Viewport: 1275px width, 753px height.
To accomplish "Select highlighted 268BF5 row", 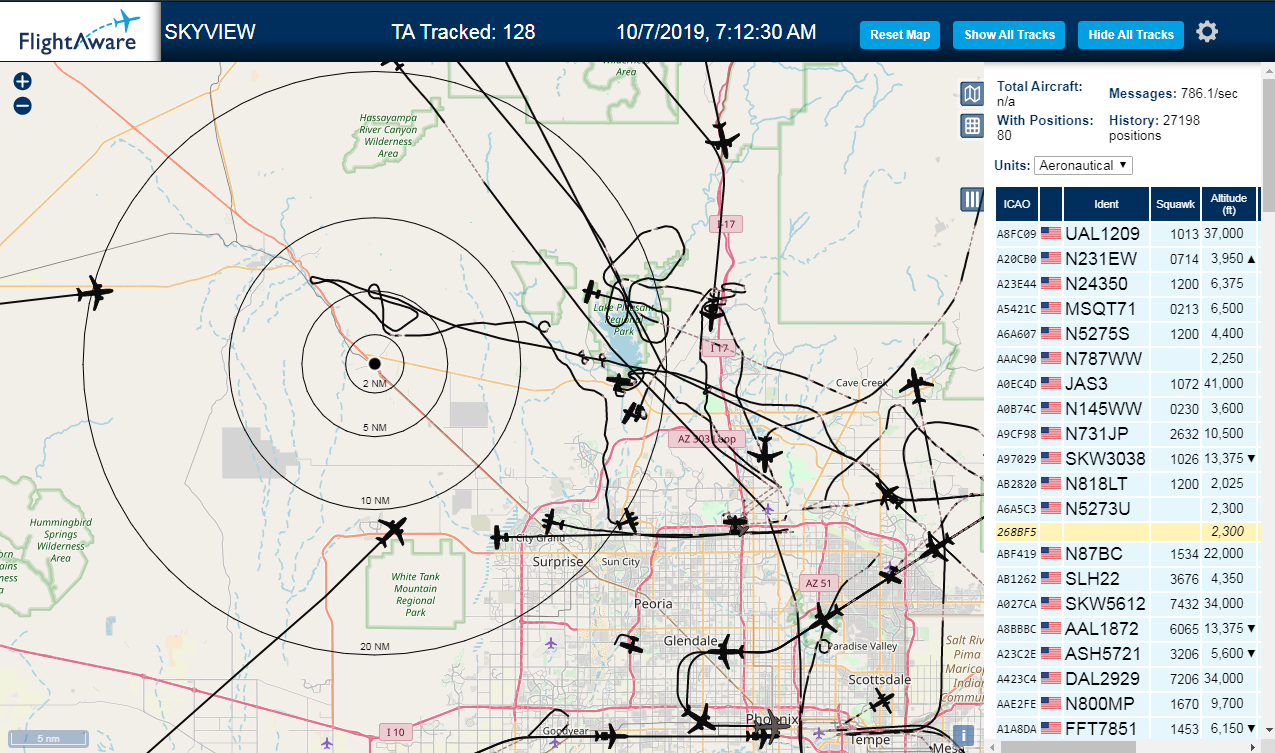I will coord(1128,532).
